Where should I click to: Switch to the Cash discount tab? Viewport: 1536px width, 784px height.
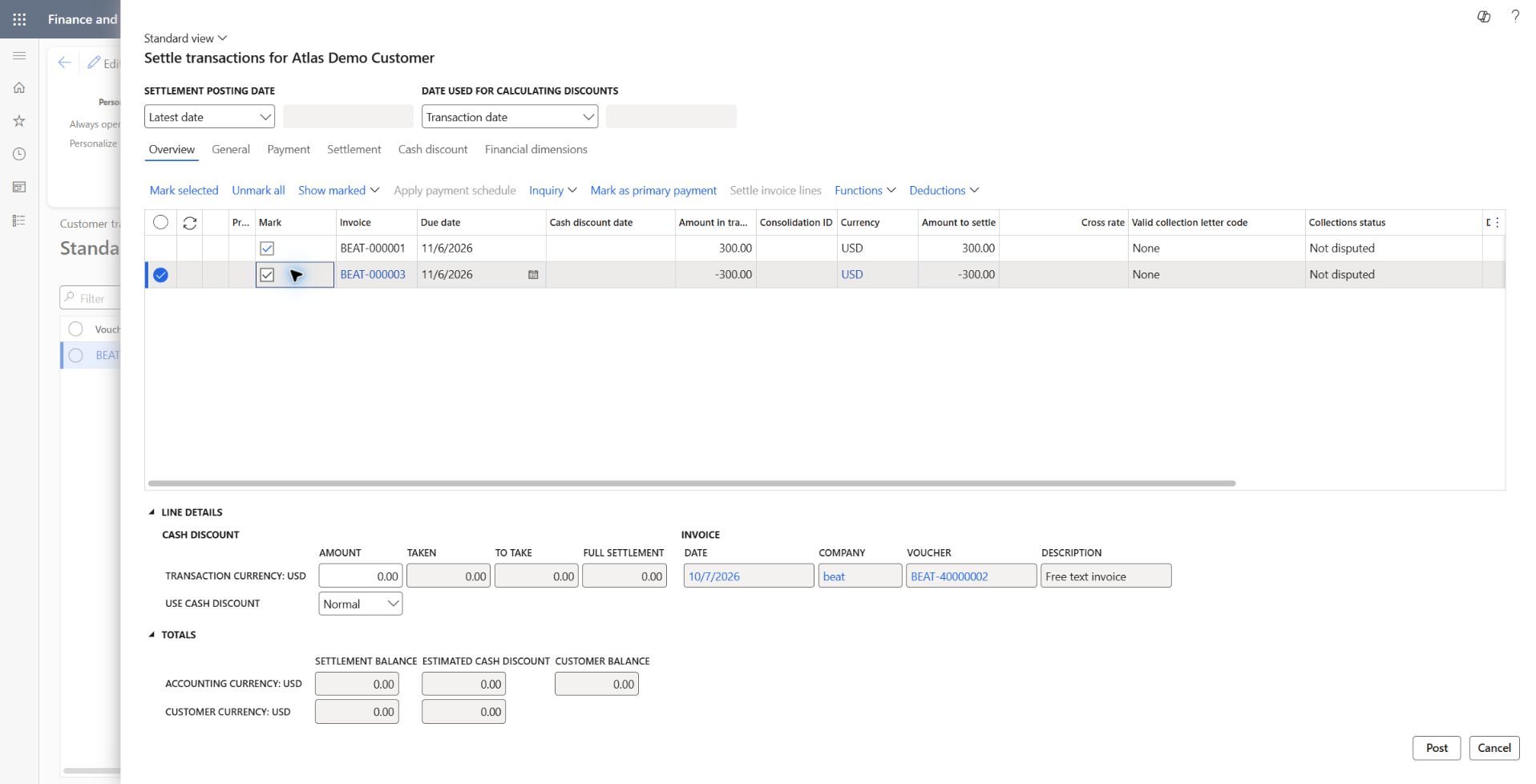coord(433,150)
